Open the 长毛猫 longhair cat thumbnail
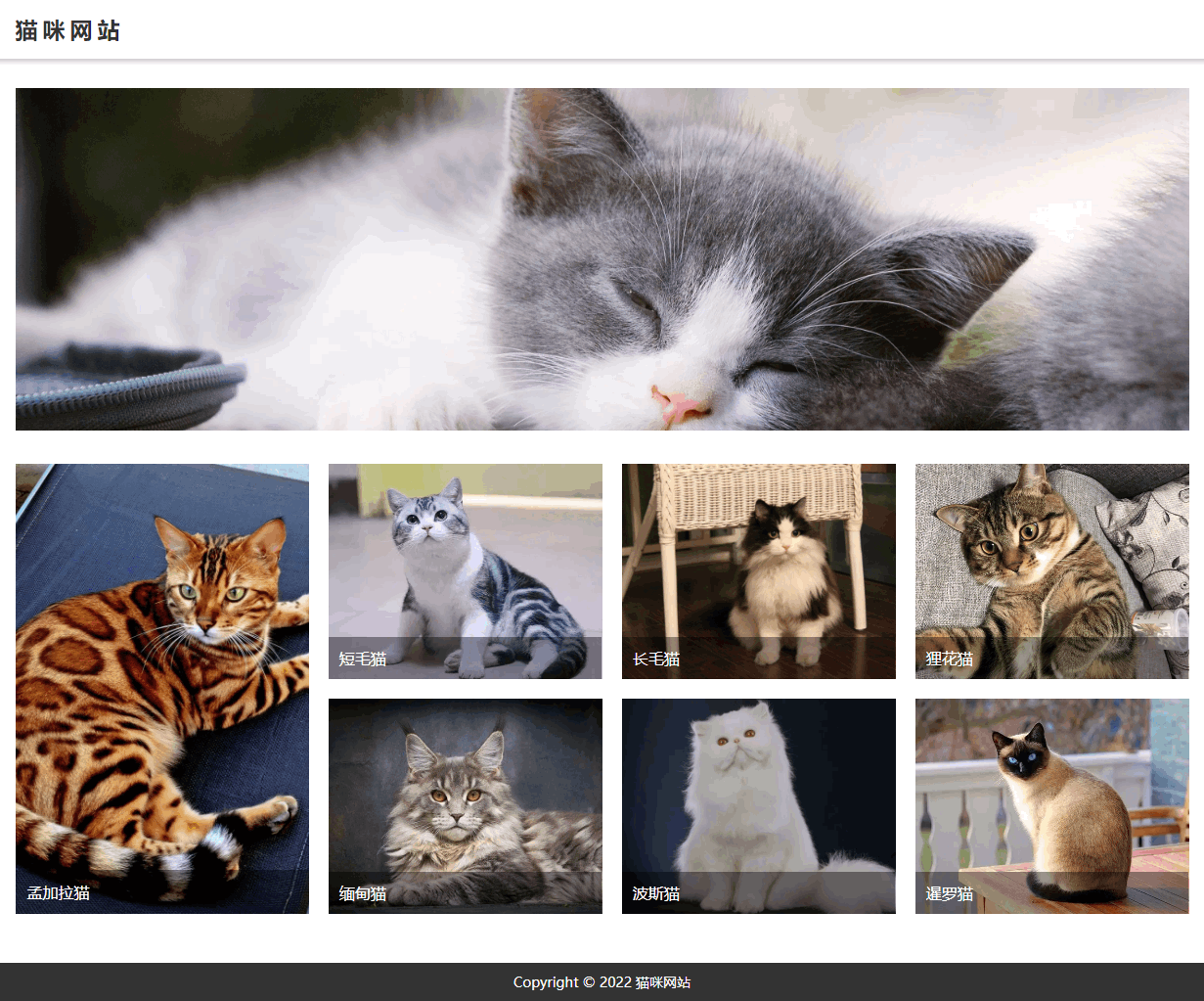1204x1001 pixels. click(x=759, y=571)
